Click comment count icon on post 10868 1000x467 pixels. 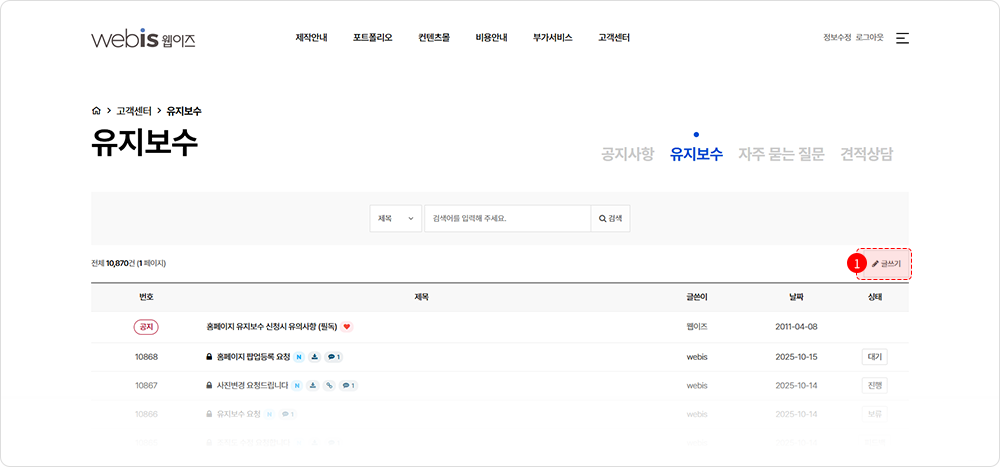pyautogui.click(x=334, y=357)
